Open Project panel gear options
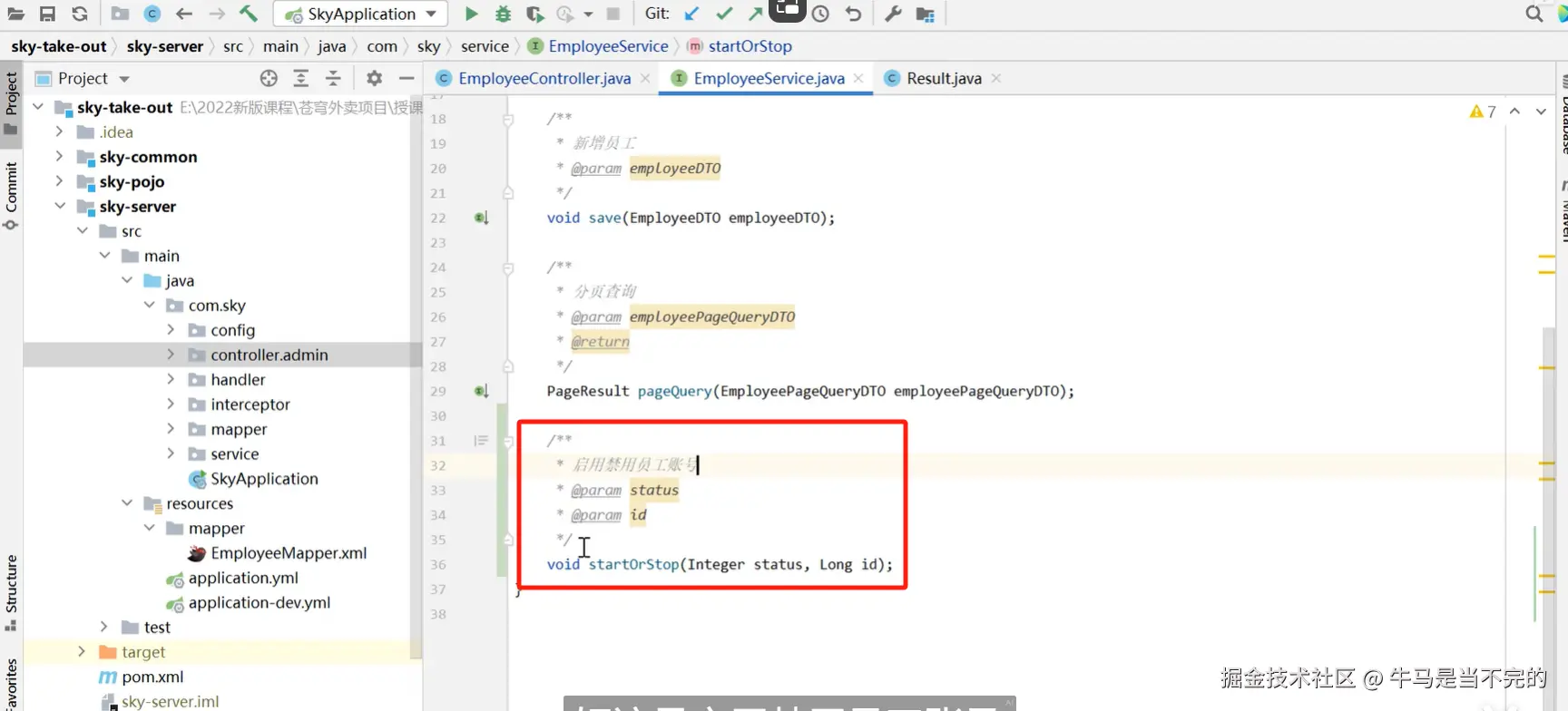This screenshot has width=1568, height=711. coord(374,78)
